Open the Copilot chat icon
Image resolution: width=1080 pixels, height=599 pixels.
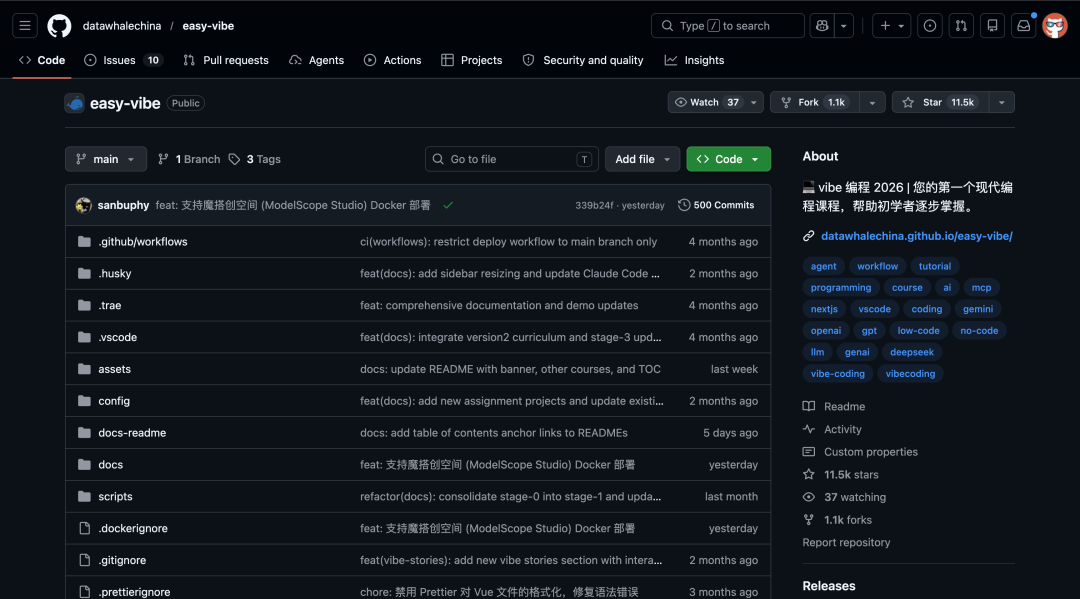[x=822, y=26]
